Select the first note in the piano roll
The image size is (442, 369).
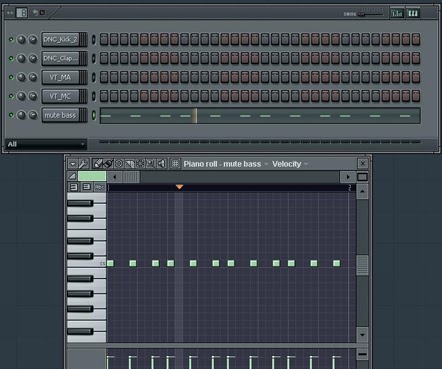coord(110,263)
